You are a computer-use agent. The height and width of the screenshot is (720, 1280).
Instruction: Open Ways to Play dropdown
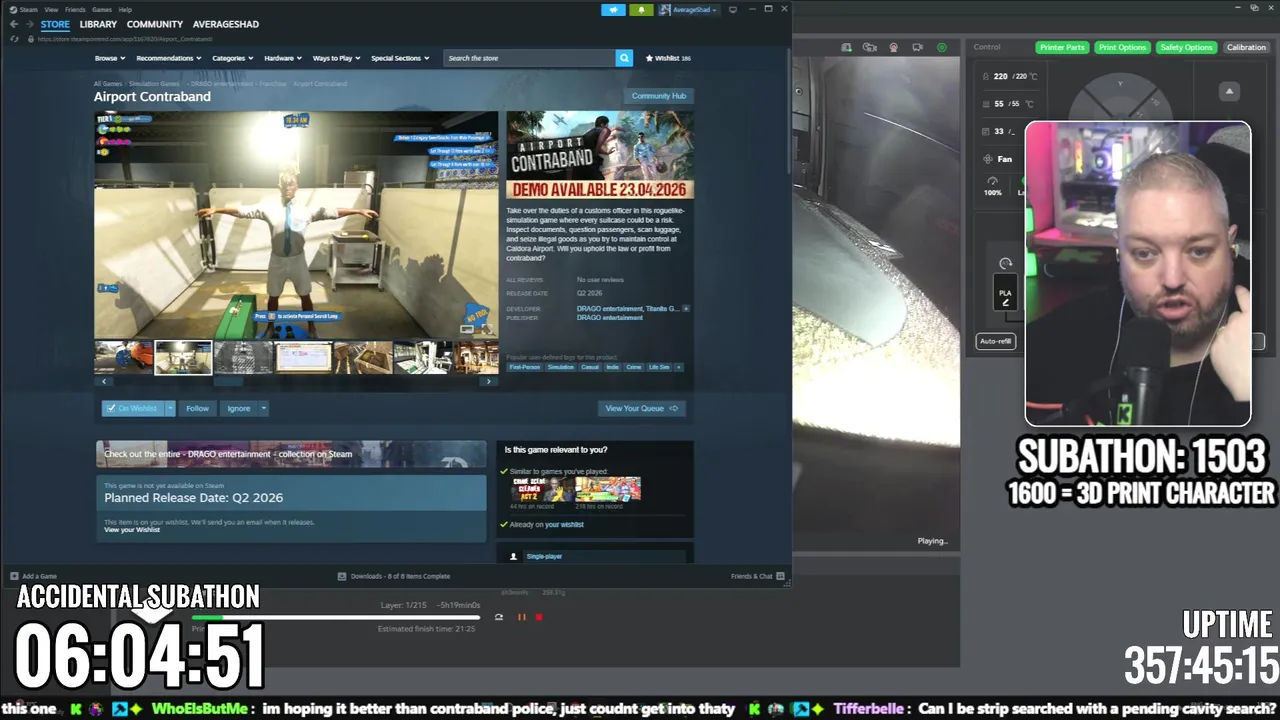(336, 58)
